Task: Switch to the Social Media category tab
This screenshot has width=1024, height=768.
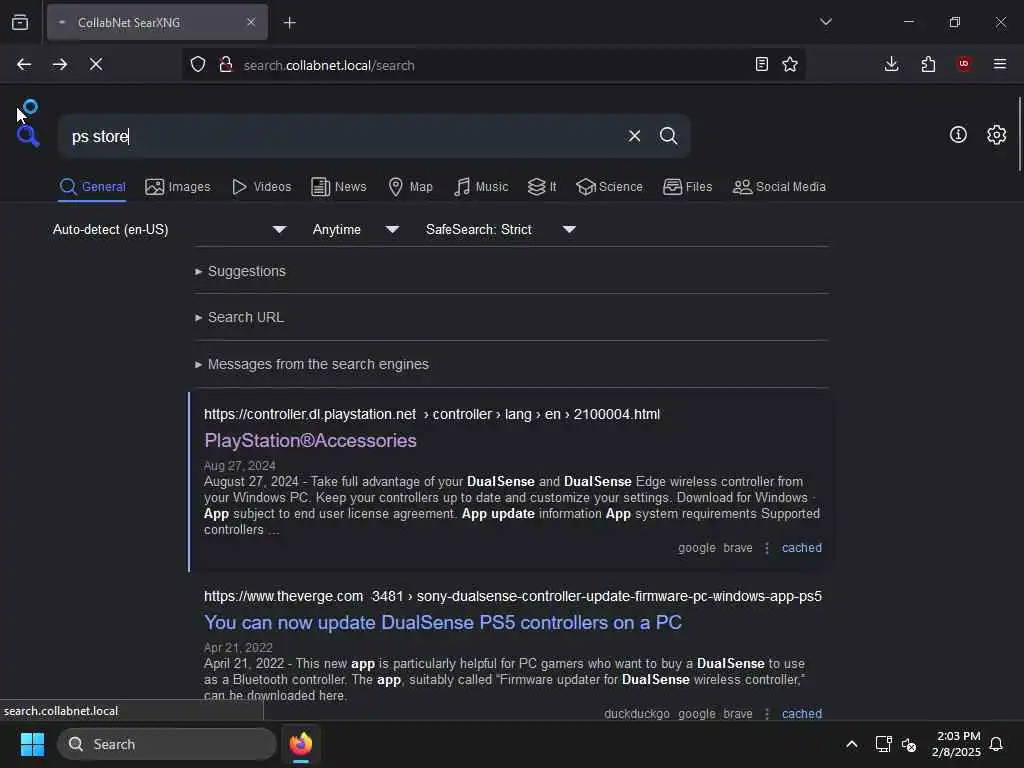Action: [x=779, y=187]
